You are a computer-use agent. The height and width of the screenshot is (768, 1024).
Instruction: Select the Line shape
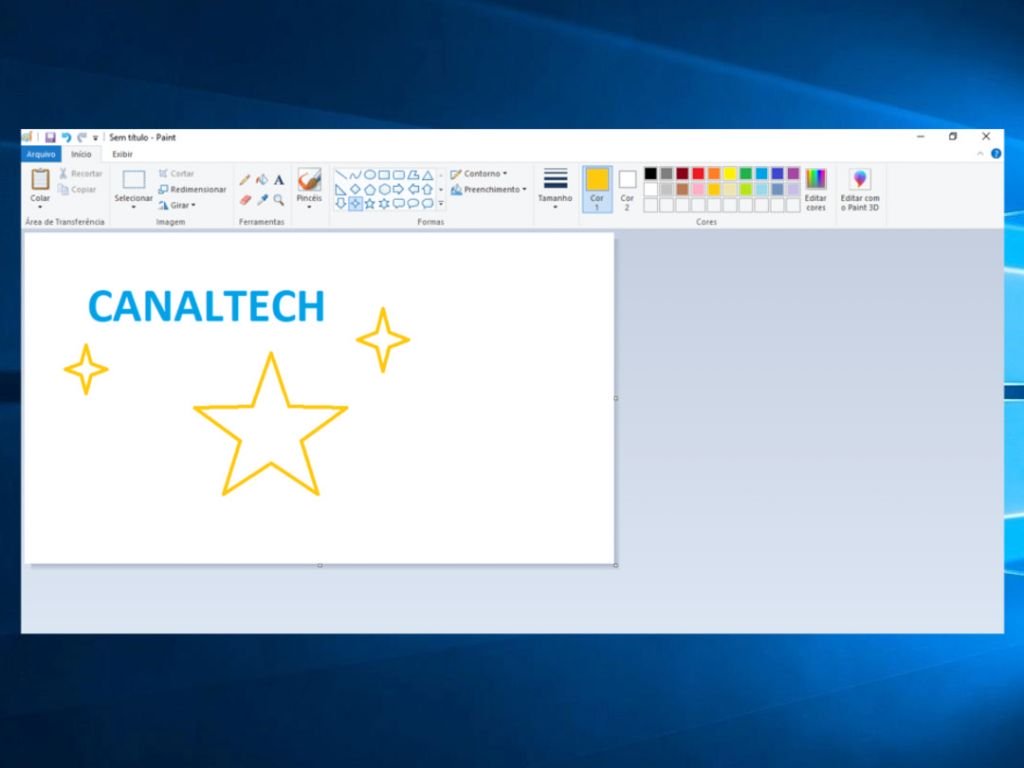pos(340,174)
